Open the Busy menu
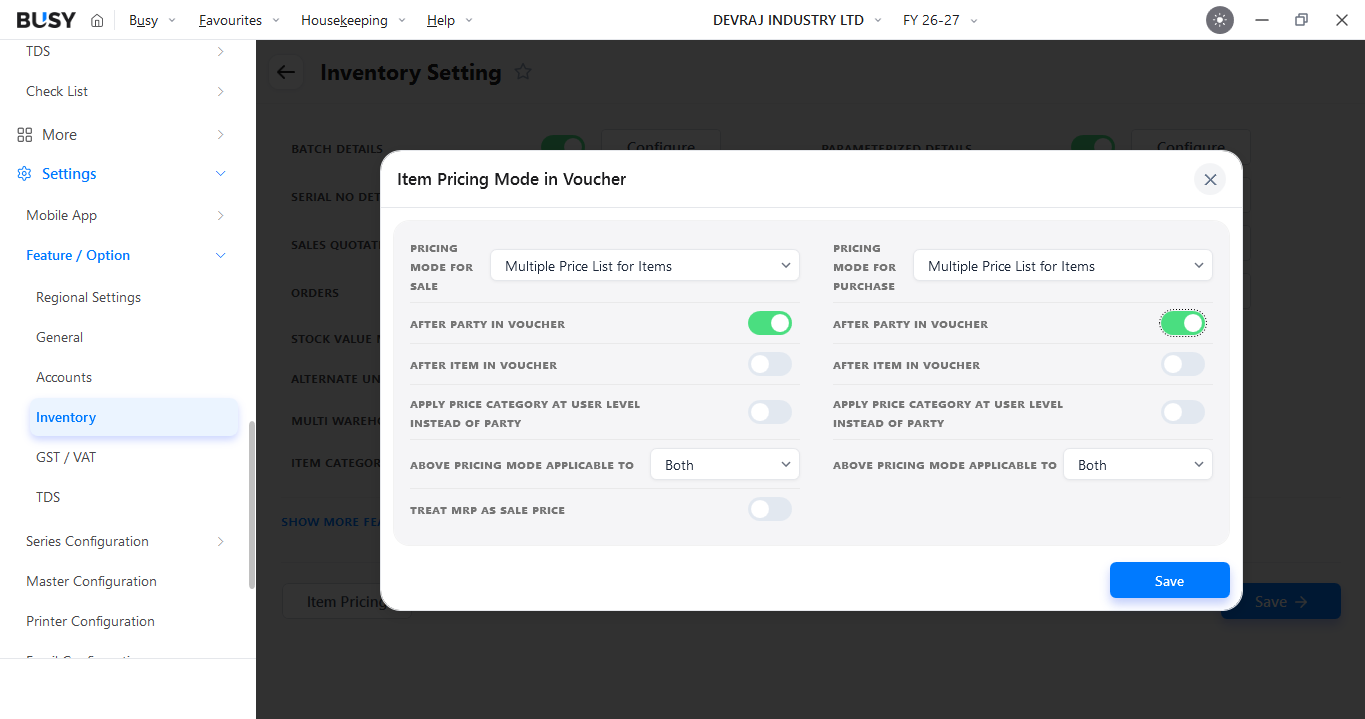The height and width of the screenshot is (719, 1365). [x=152, y=20]
